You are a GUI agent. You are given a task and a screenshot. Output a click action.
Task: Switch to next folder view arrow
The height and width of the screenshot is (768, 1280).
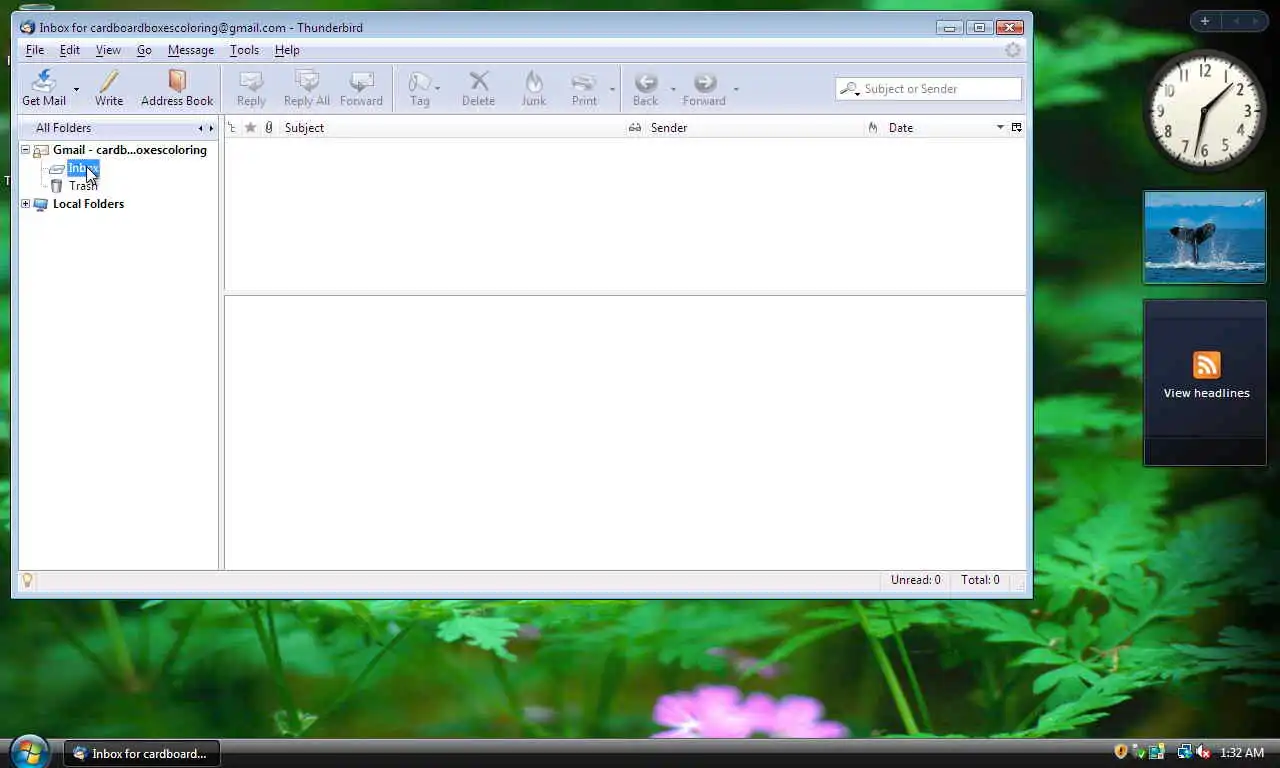coord(211,128)
